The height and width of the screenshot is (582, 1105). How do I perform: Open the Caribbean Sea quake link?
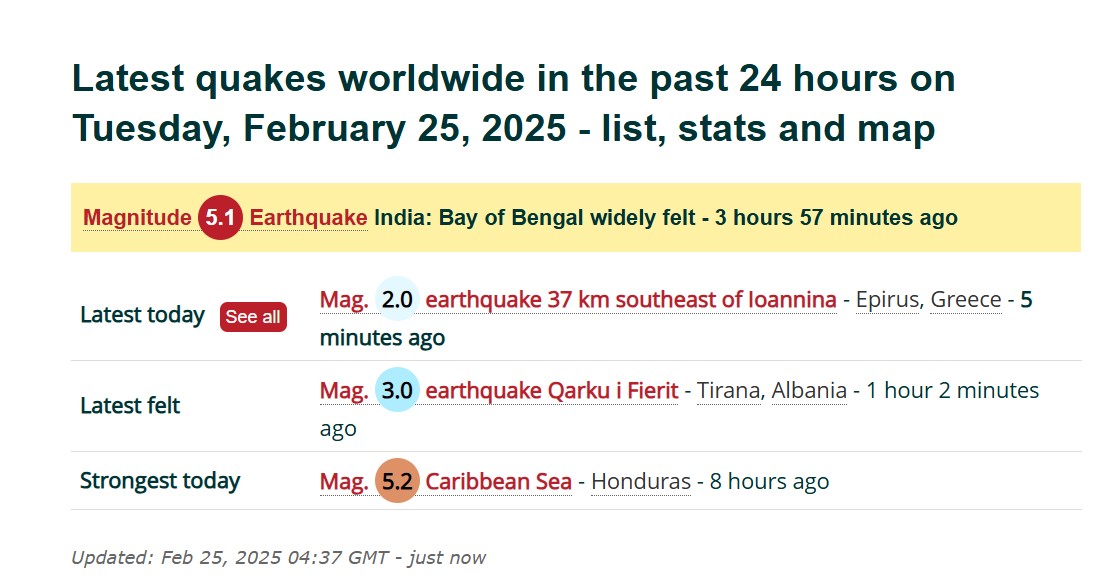tap(498, 481)
